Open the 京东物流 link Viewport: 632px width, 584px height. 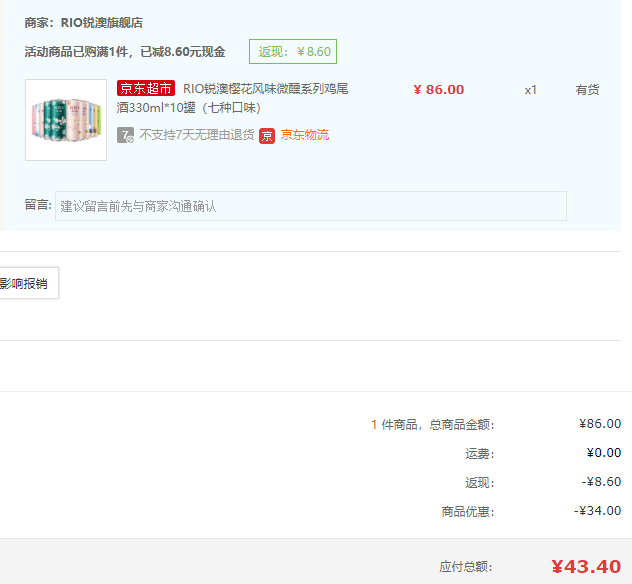(x=305, y=135)
